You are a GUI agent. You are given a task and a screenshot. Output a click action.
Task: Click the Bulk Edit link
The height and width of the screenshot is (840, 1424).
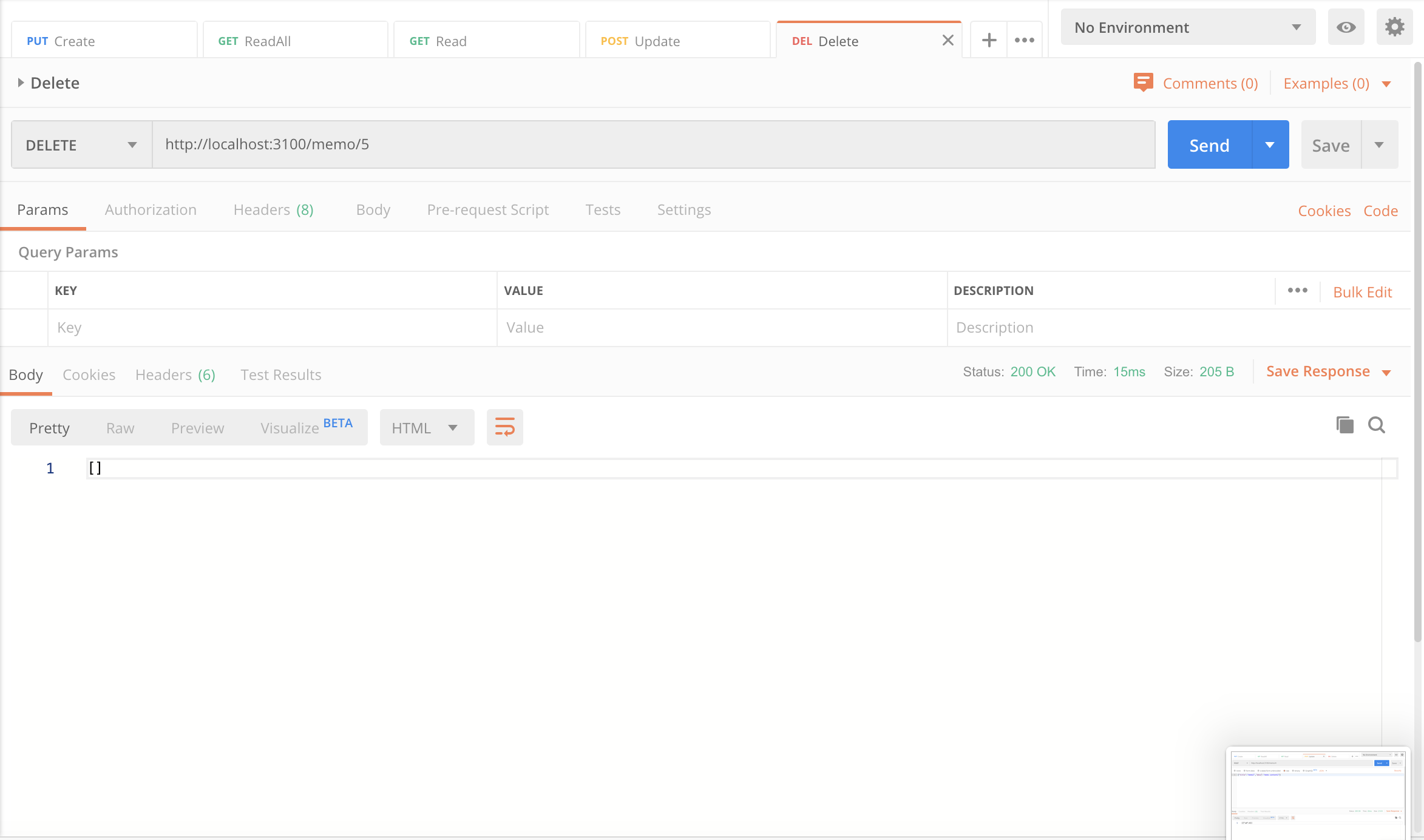[x=1362, y=293]
